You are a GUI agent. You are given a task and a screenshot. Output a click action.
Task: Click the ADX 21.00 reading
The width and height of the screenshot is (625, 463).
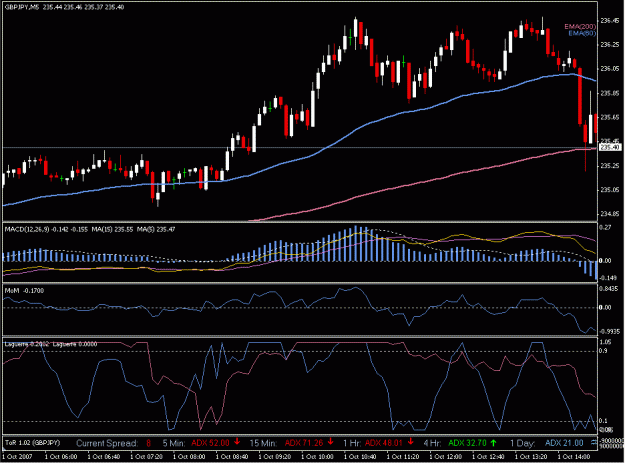pos(564,443)
